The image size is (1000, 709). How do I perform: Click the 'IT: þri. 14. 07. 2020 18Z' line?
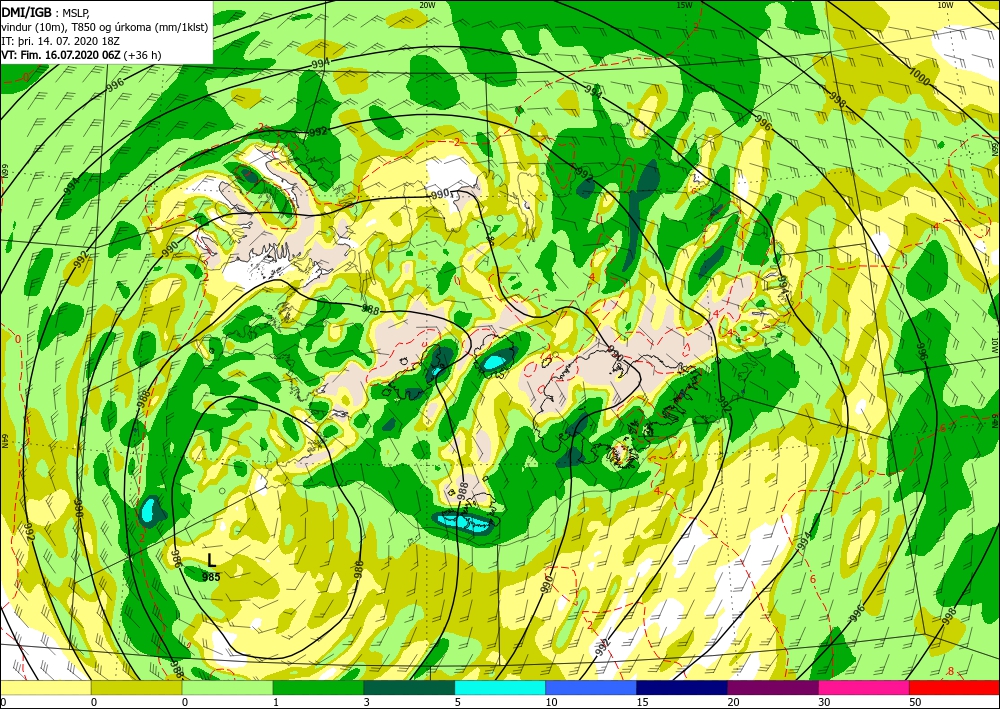[x=61, y=41]
